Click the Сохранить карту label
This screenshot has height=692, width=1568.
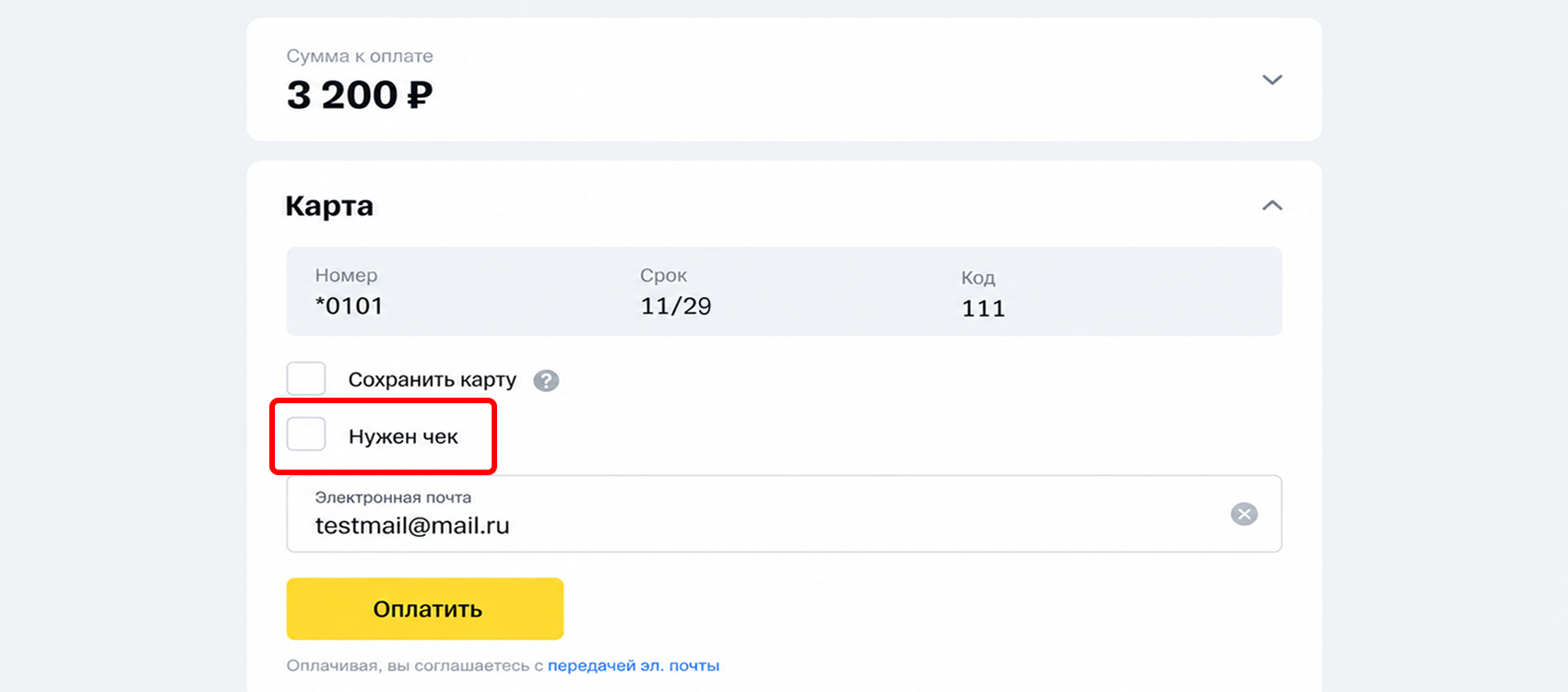(433, 380)
